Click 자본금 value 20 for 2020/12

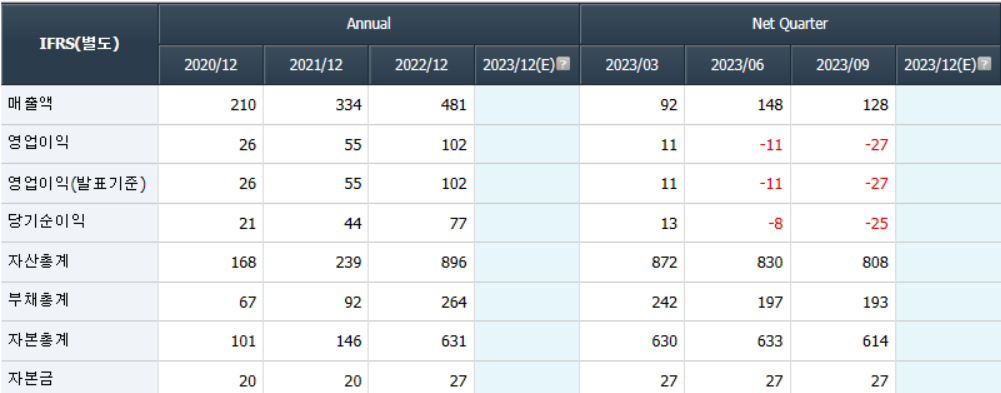(x=248, y=382)
